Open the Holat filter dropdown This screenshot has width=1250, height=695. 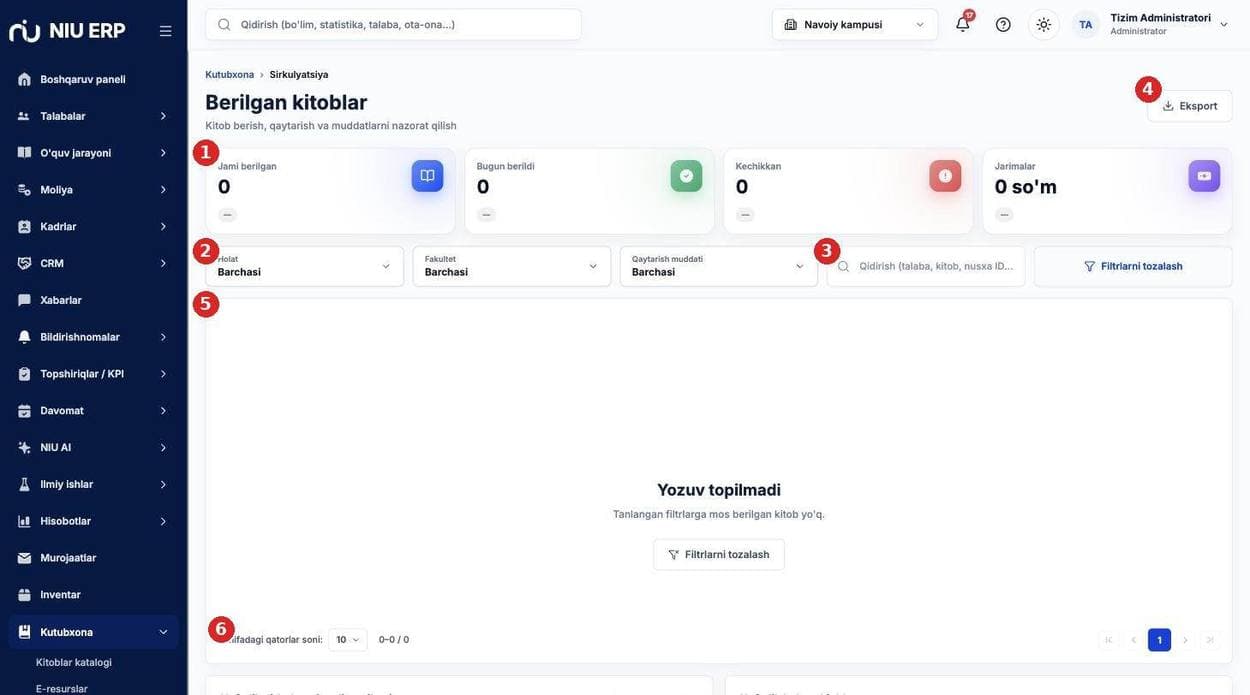coord(305,266)
